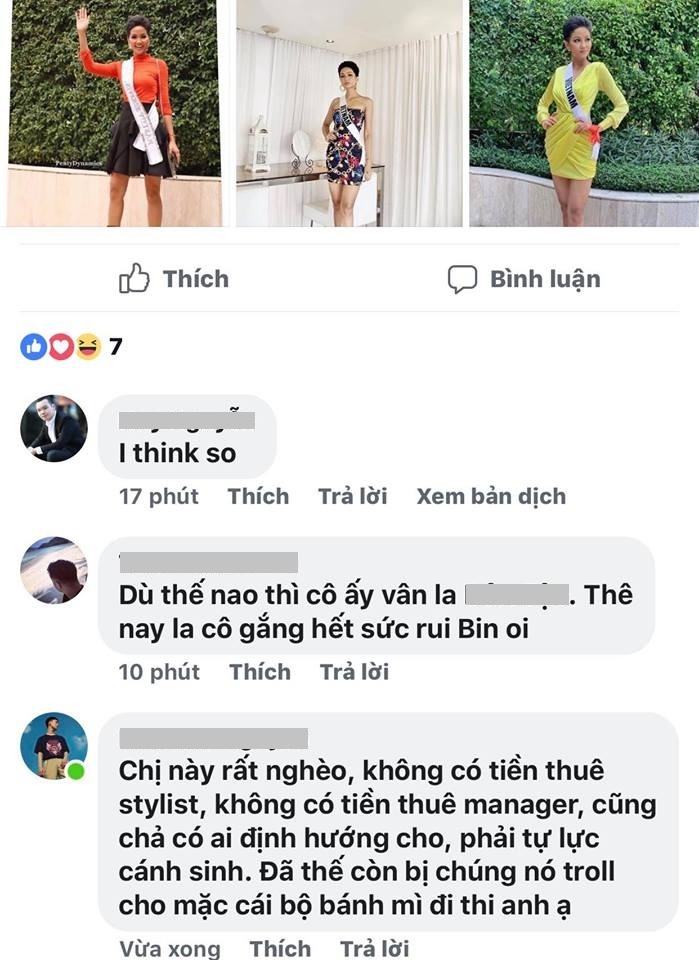This screenshot has height=960, width=699.
Task: Reply to the 'I think so' comment
Action: pyautogui.click(x=353, y=496)
